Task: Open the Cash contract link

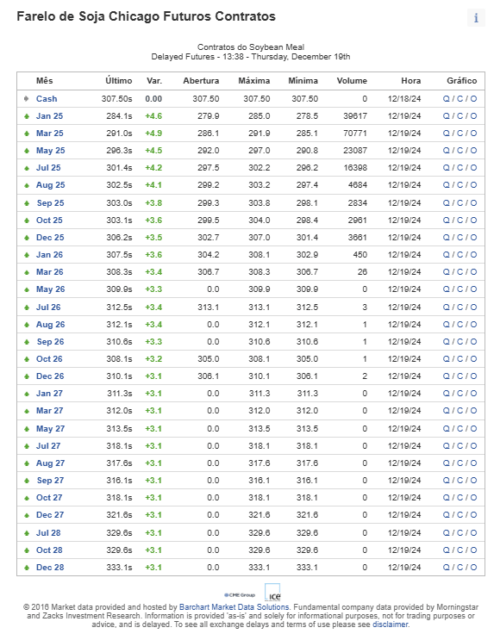Action: click(47, 99)
